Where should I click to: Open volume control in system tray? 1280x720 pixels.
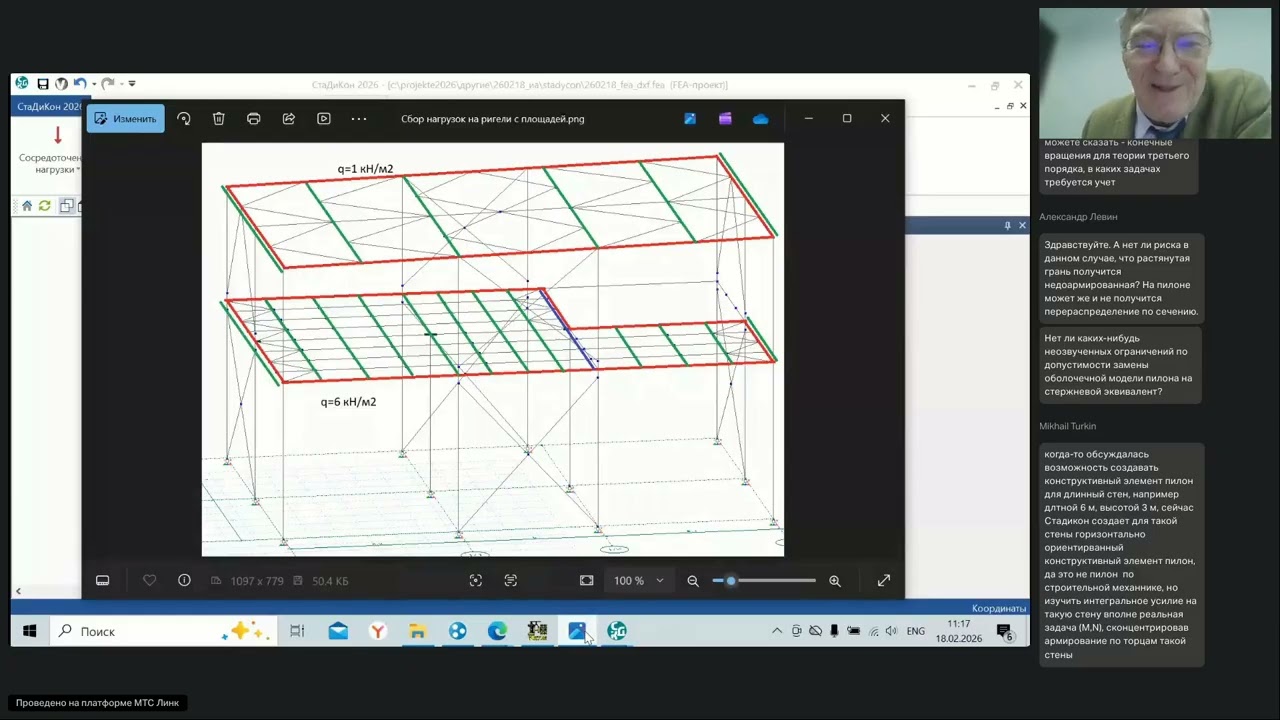pos(891,631)
